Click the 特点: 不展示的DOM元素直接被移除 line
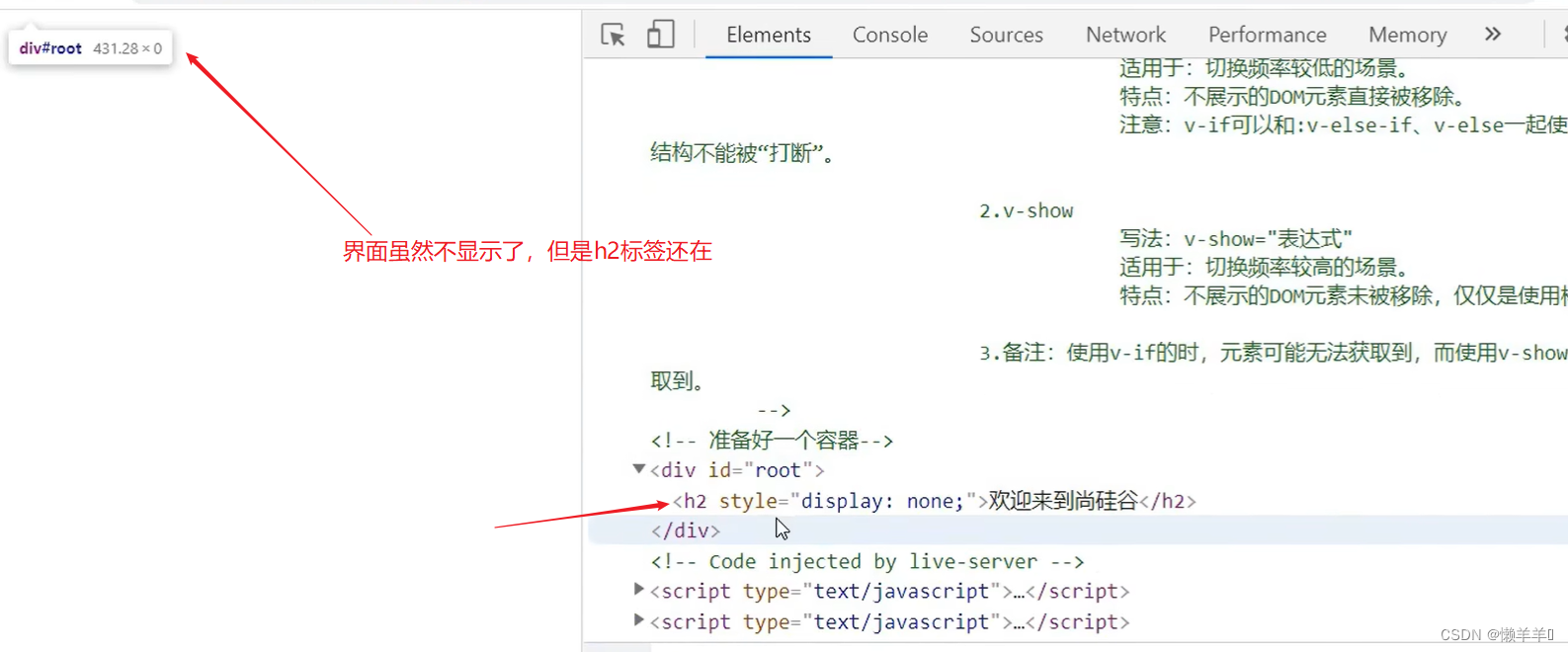The height and width of the screenshot is (652, 1568). 1295,97
